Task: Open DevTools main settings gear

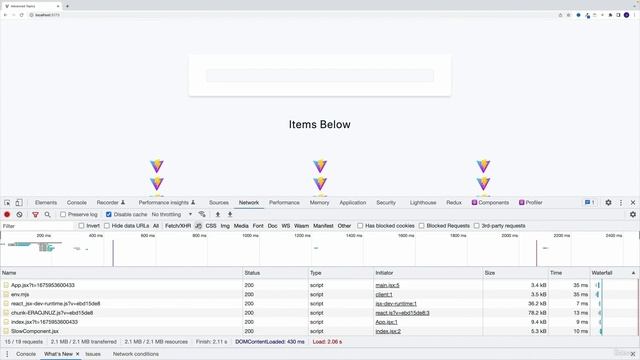Action: pos(608,202)
